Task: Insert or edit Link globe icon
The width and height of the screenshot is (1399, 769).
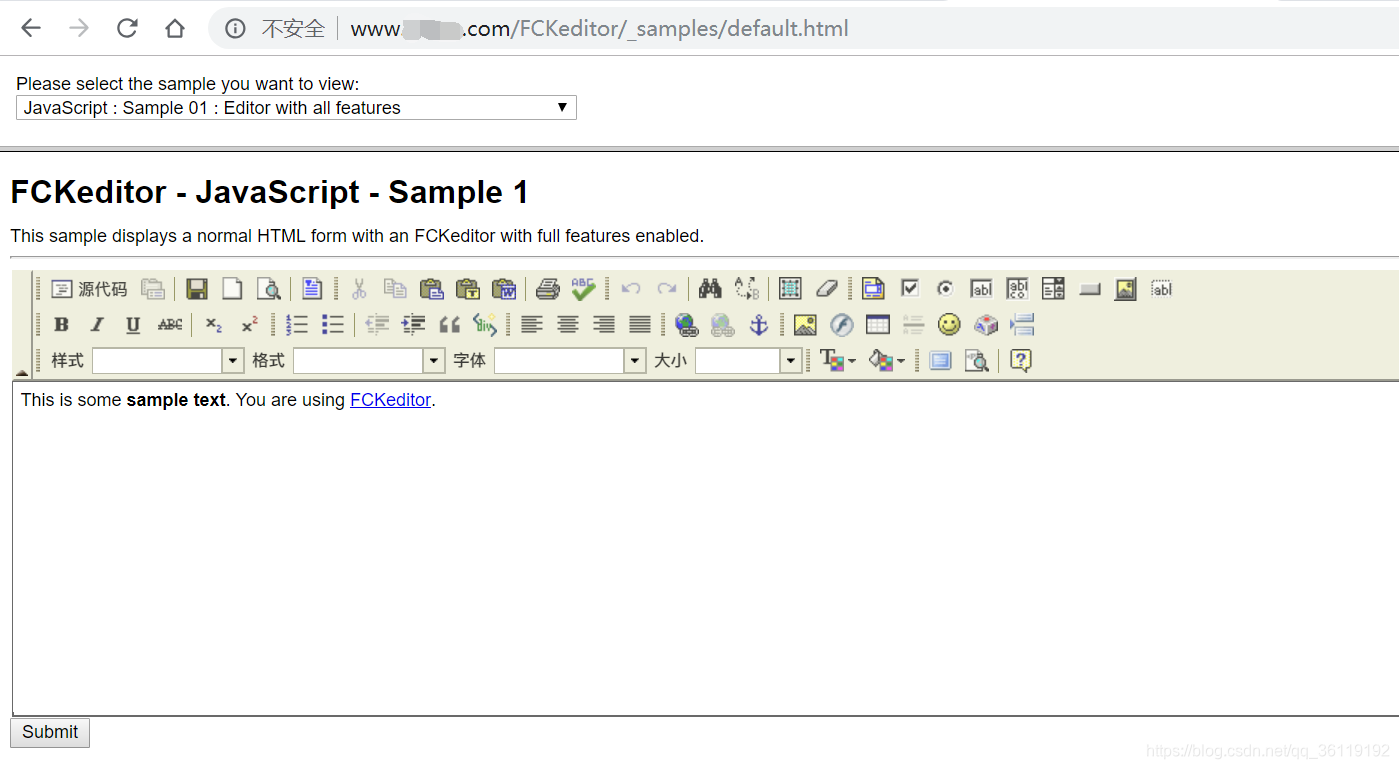Action: click(x=686, y=324)
